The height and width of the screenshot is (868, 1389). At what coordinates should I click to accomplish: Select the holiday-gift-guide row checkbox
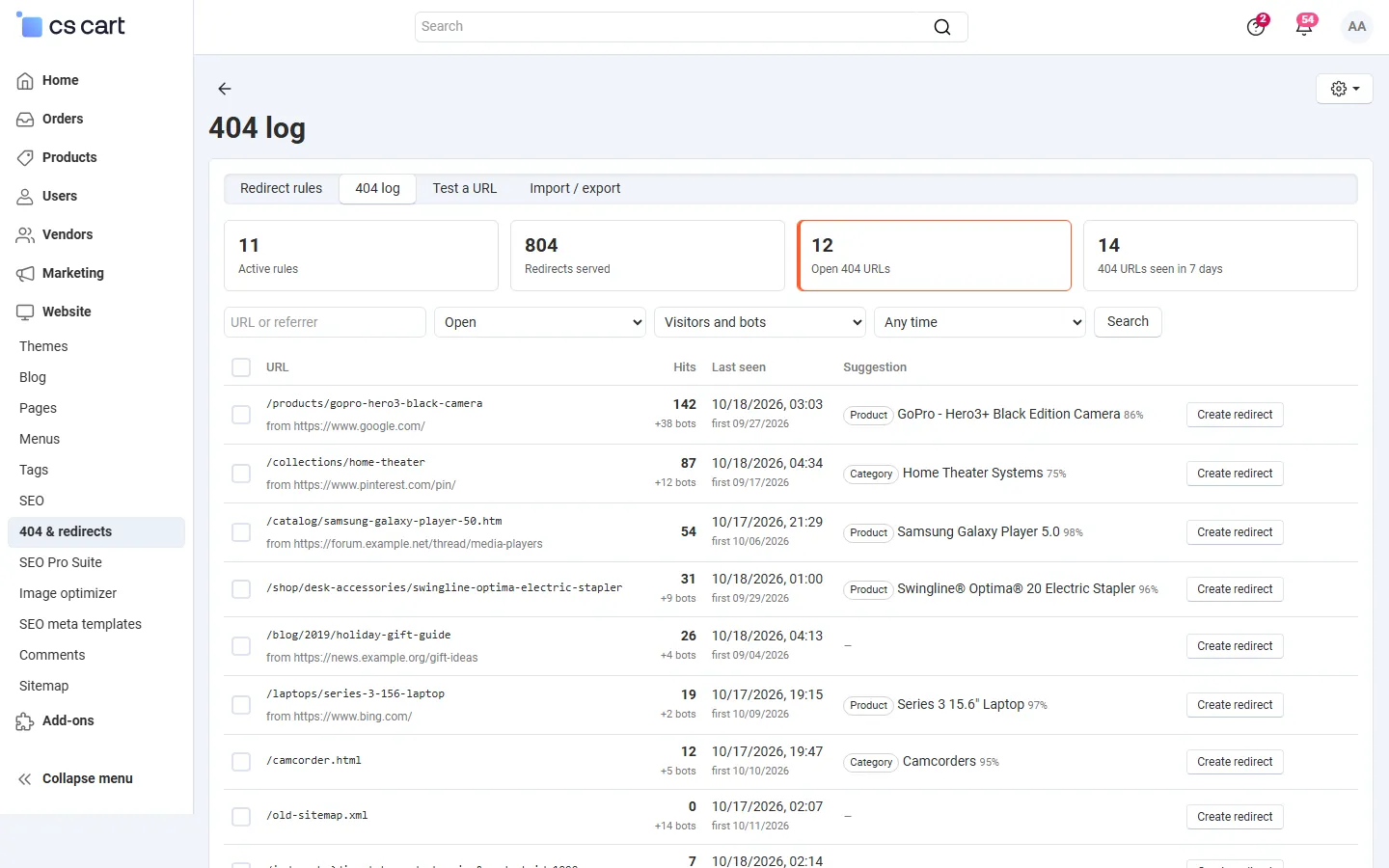241,646
